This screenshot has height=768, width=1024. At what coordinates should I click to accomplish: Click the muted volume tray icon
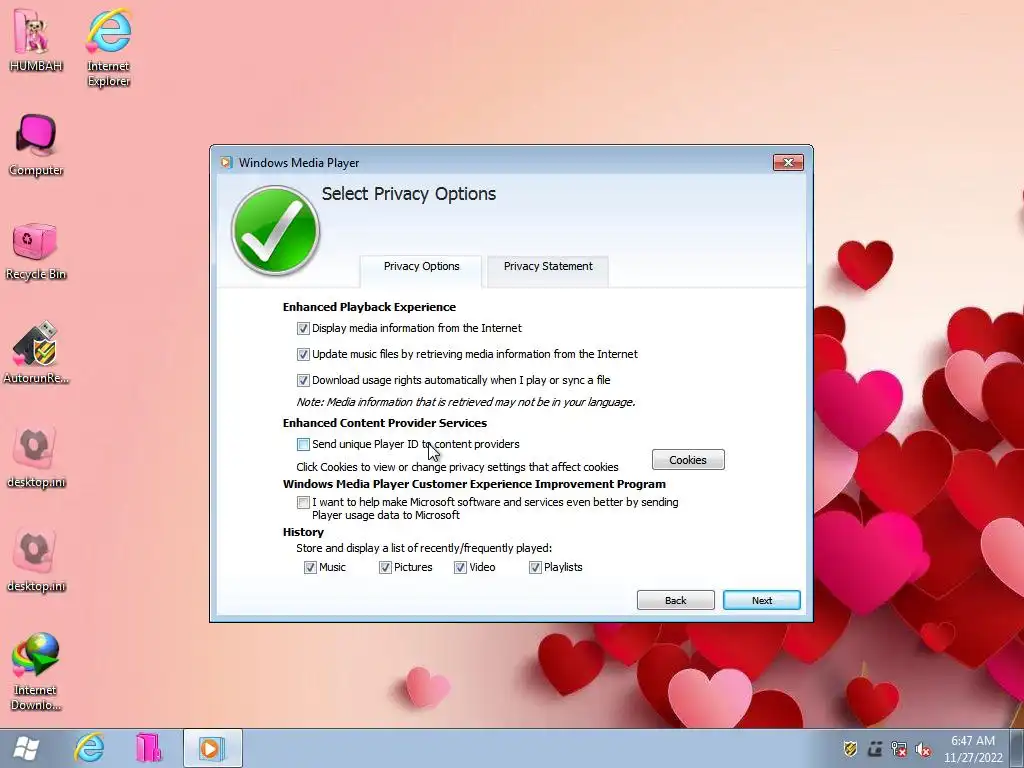pyautogui.click(x=923, y=749)
